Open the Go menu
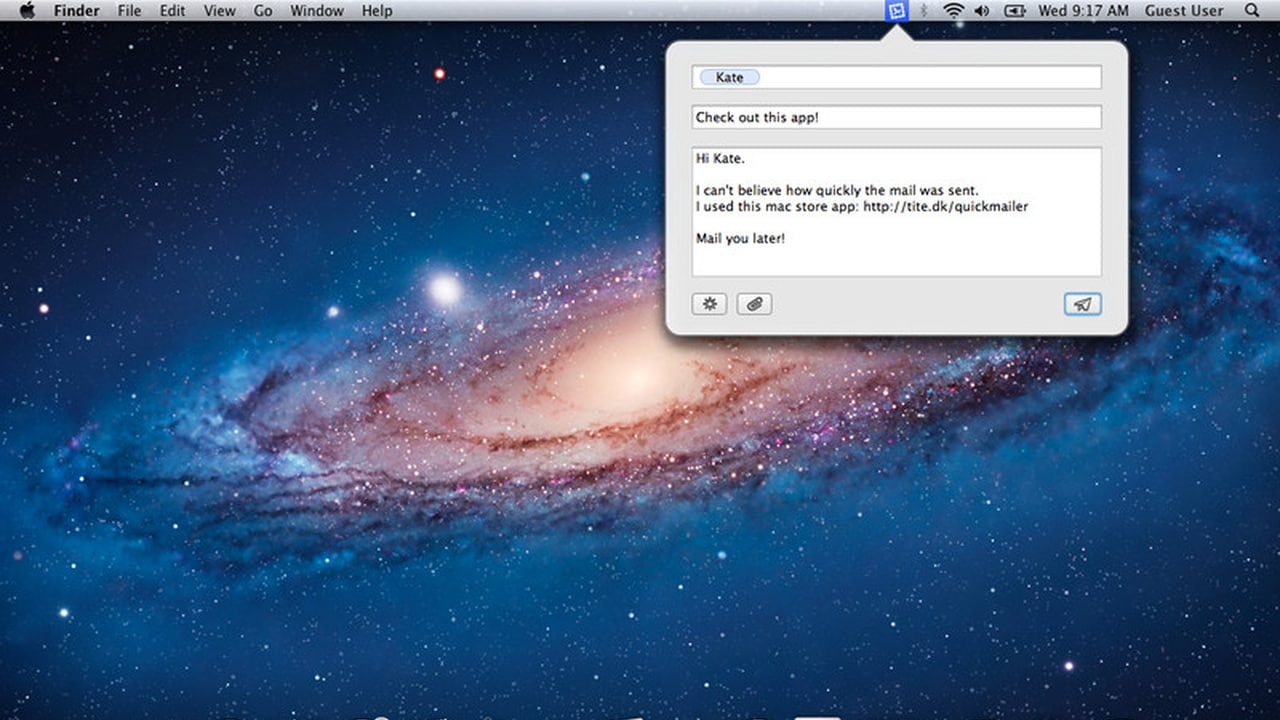This screenshot has height=720, width=1280. (263, 11)
